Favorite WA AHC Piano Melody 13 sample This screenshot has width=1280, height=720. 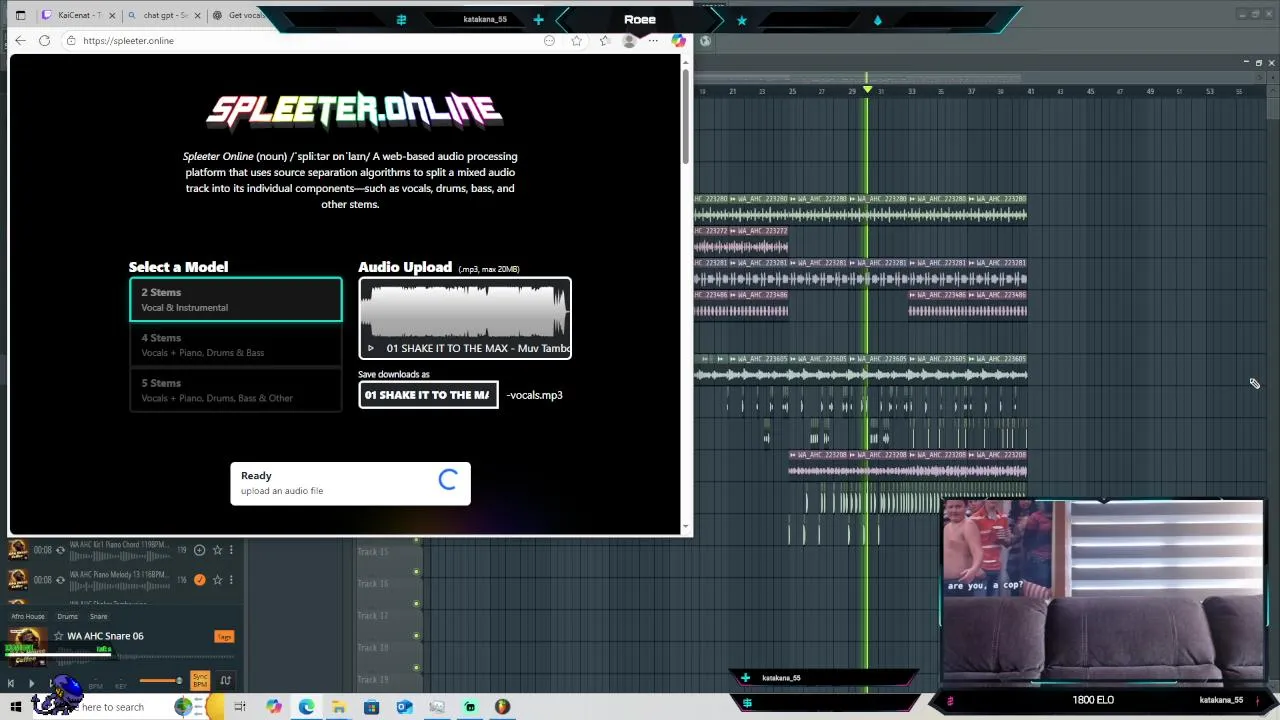point(217,580)
